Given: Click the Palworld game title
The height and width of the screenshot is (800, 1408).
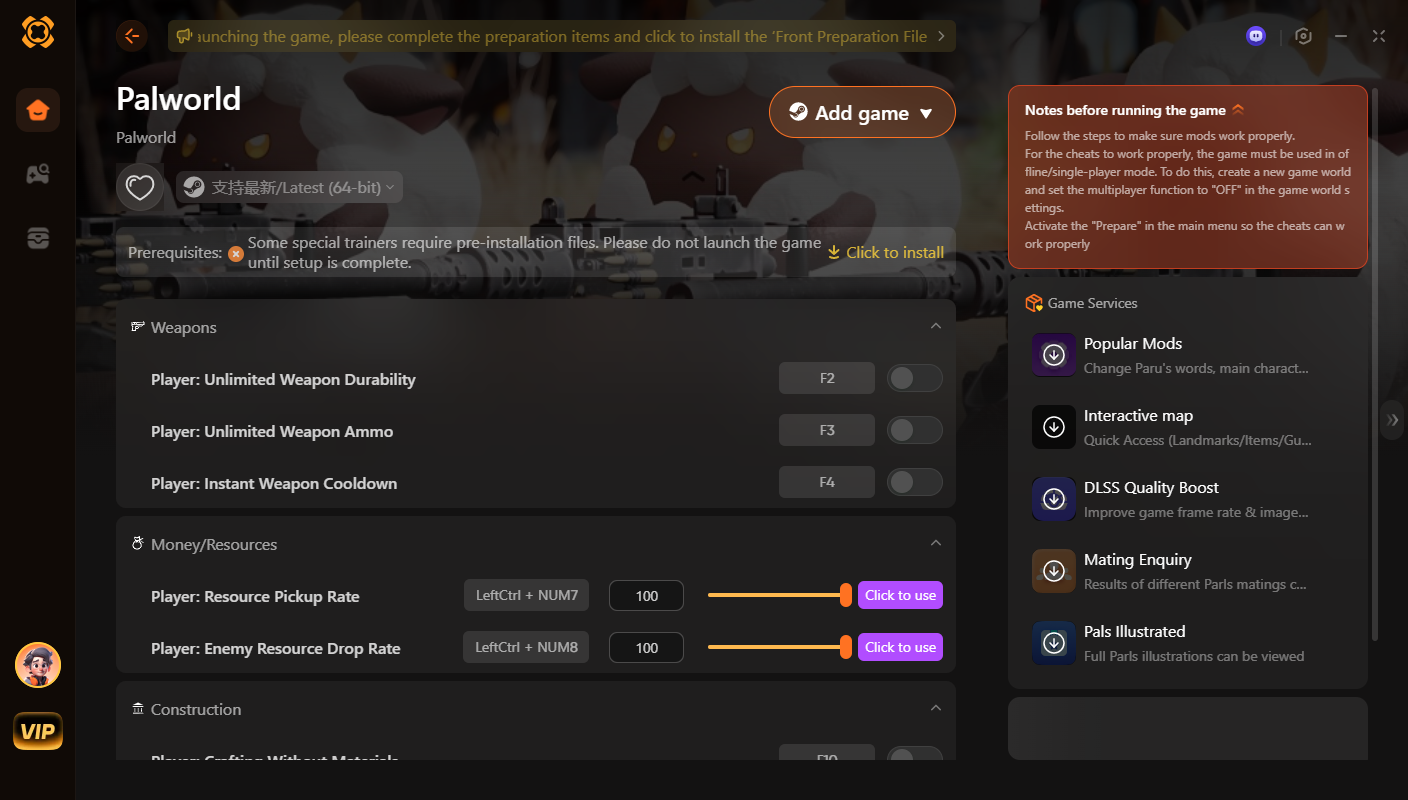Looking at the screenshot, I should pos(178,99).
